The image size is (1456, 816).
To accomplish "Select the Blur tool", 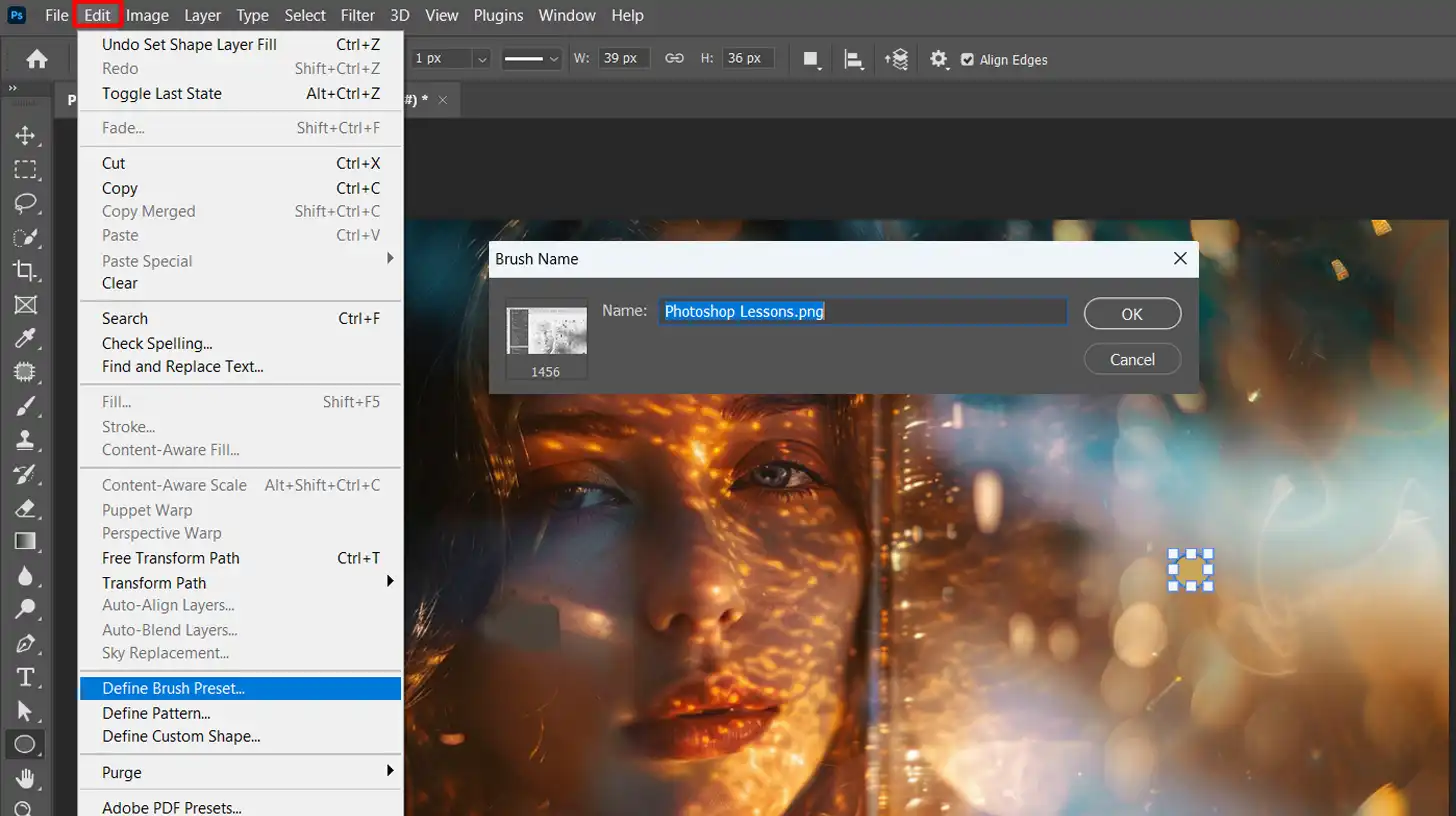I will tap(25, 576).
